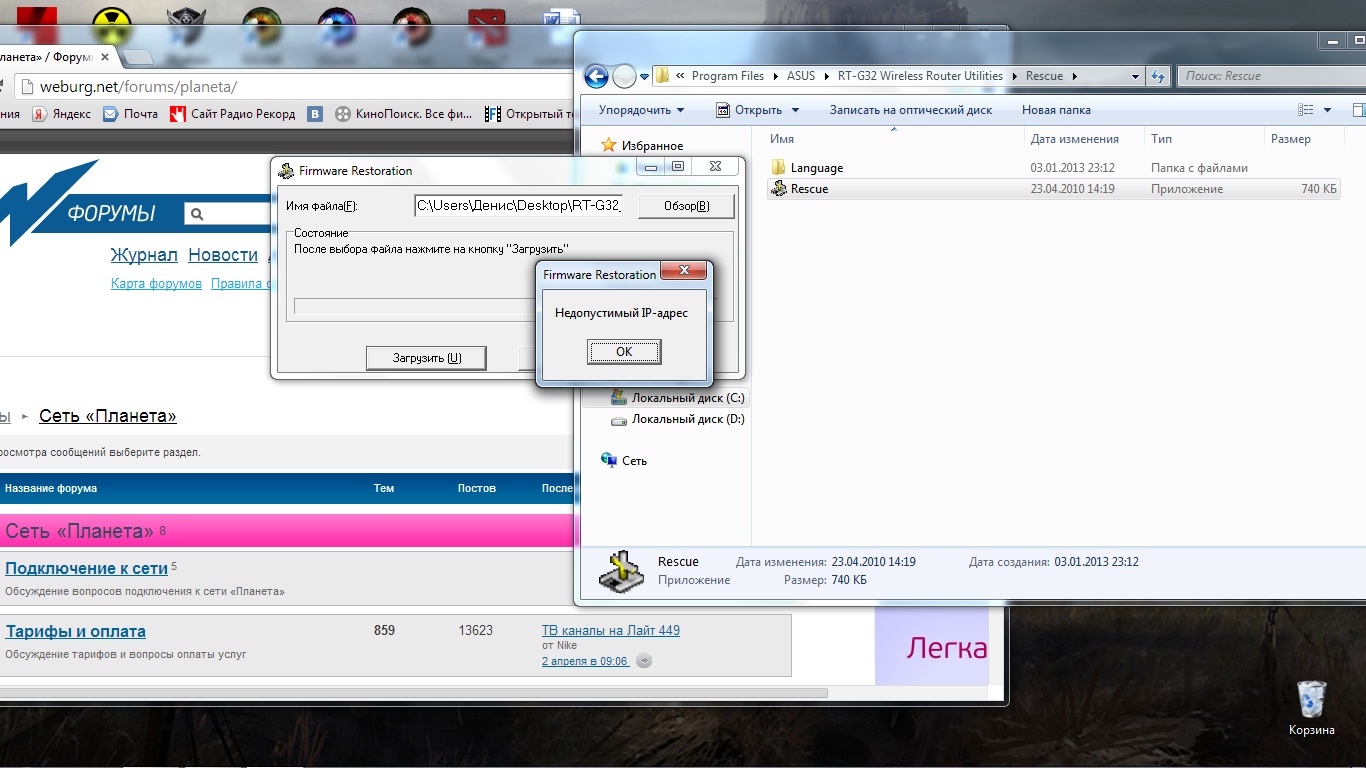Click the Firmware Restoration title bar icon
This screenshot has width=1366, height=768.
point(286,171)
